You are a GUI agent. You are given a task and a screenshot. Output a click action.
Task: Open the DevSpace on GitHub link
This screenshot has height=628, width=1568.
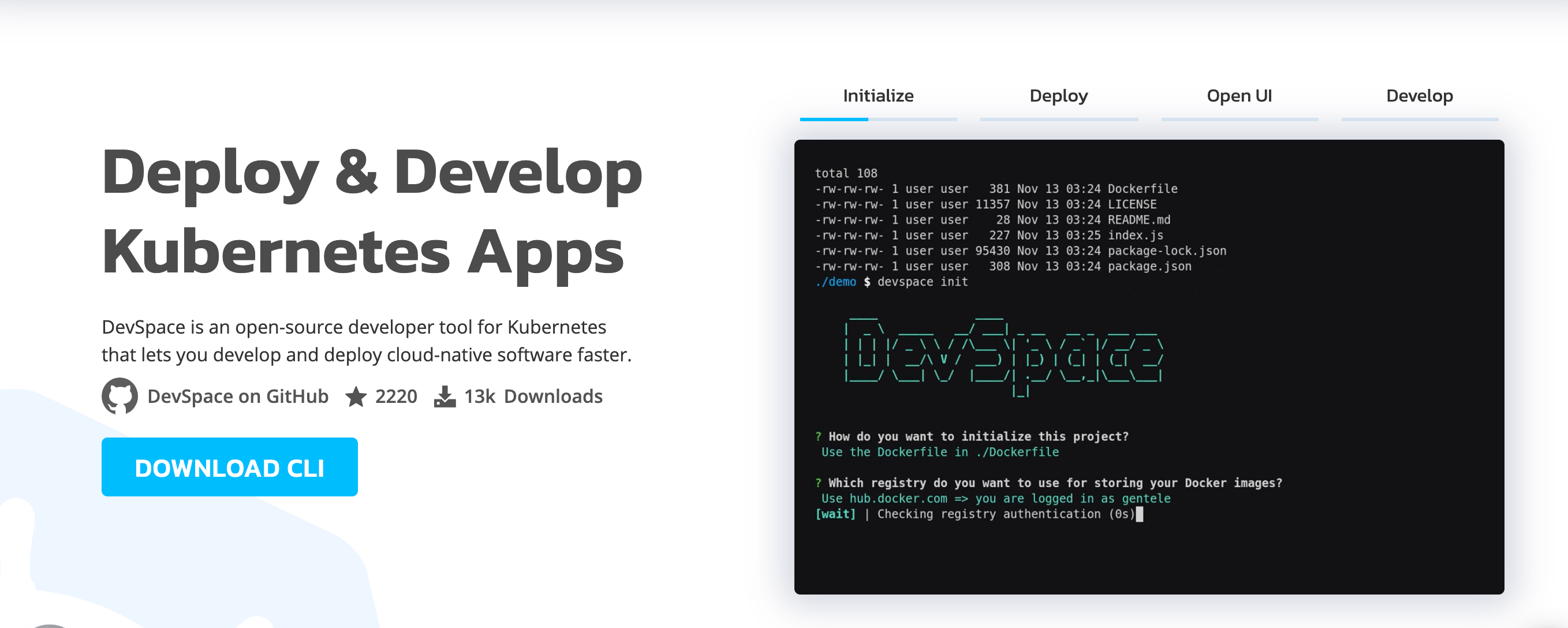coord(237,396)
